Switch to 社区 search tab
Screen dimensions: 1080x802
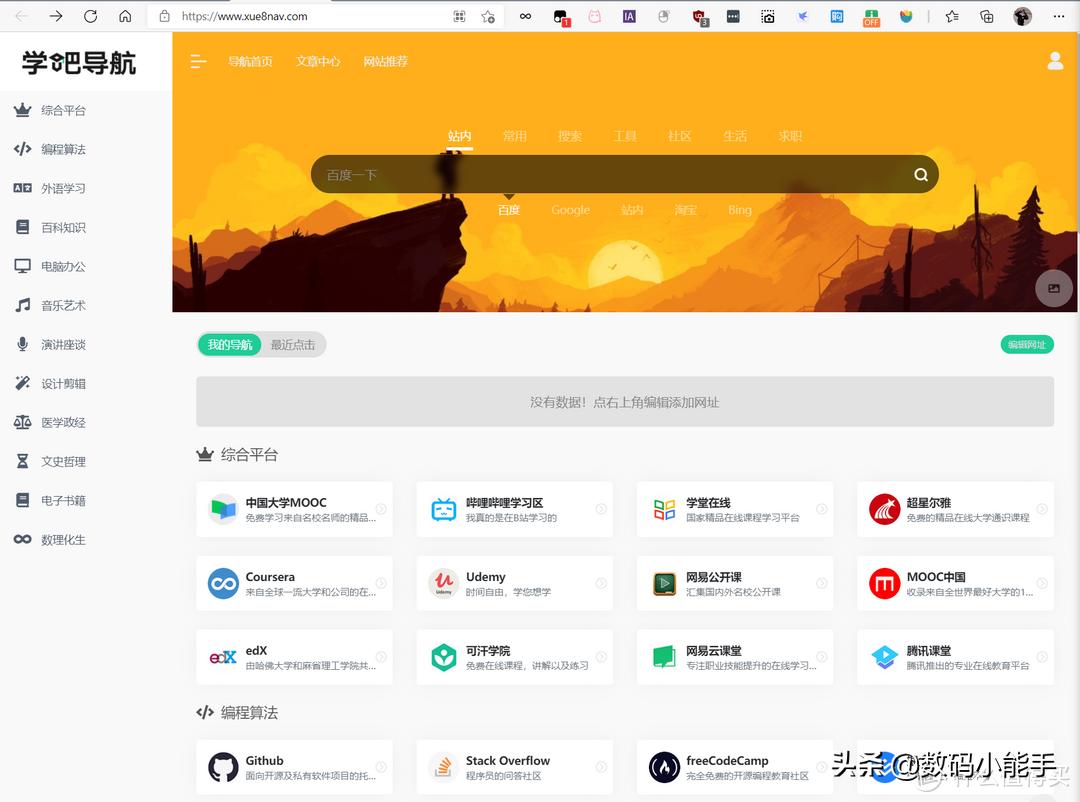click(x=680, y=136)
